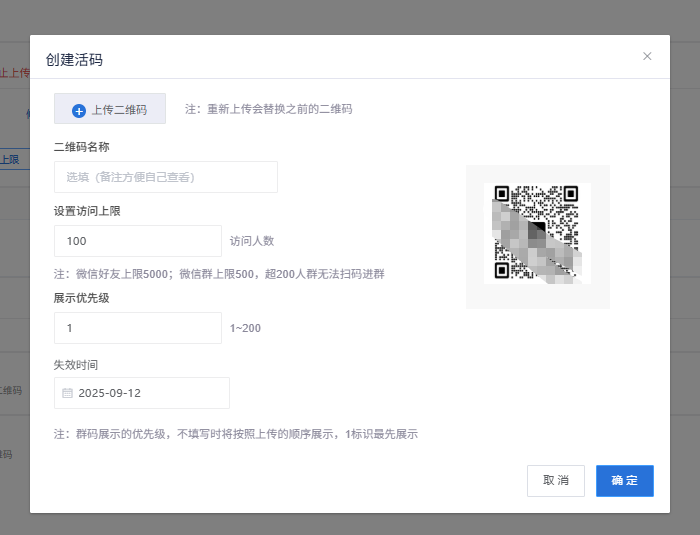Click the 上传二维码 button label
700x535 pixels.
119,110
